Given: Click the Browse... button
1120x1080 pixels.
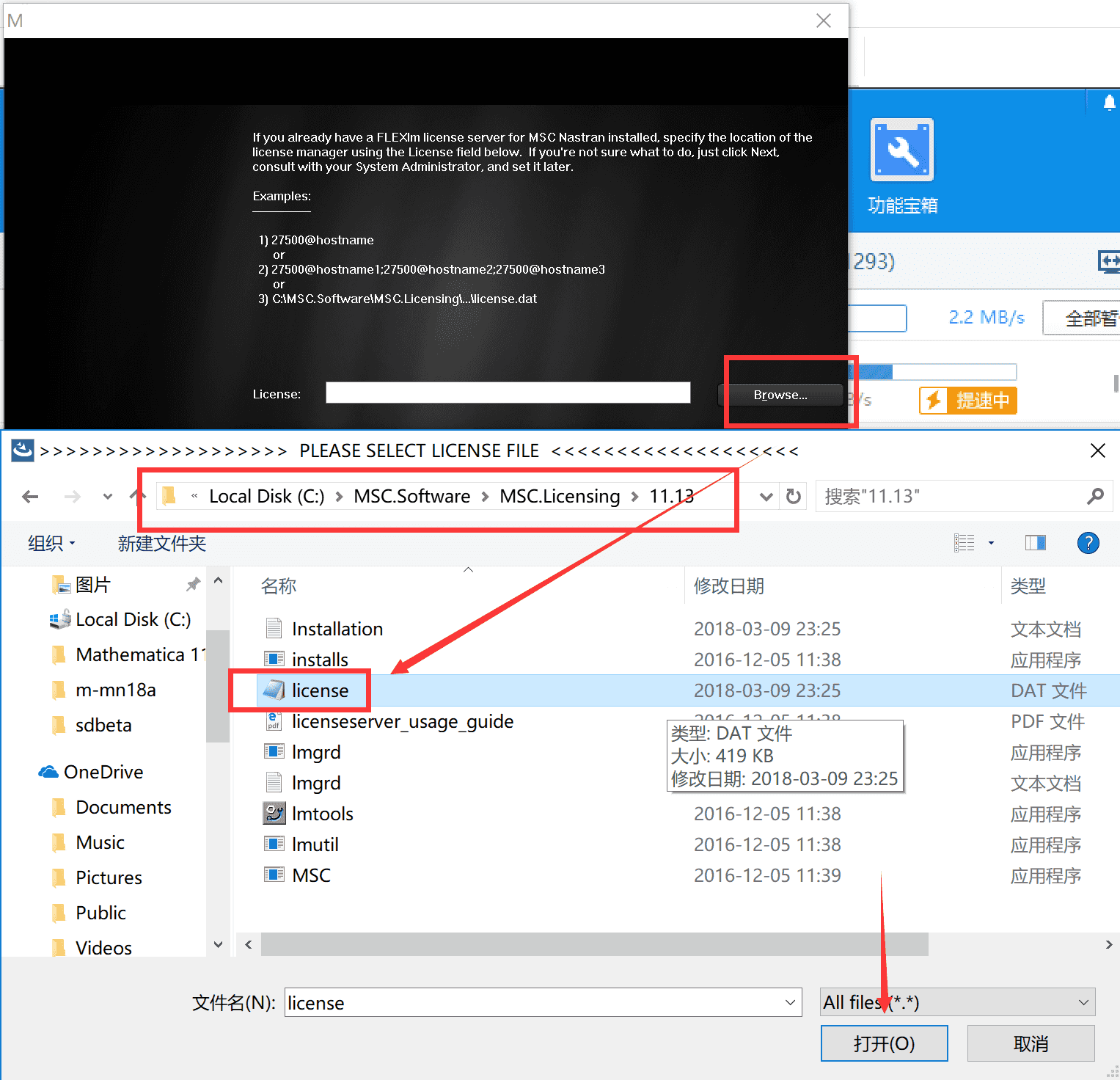Looking at the screenshot, I should point(780,395).
